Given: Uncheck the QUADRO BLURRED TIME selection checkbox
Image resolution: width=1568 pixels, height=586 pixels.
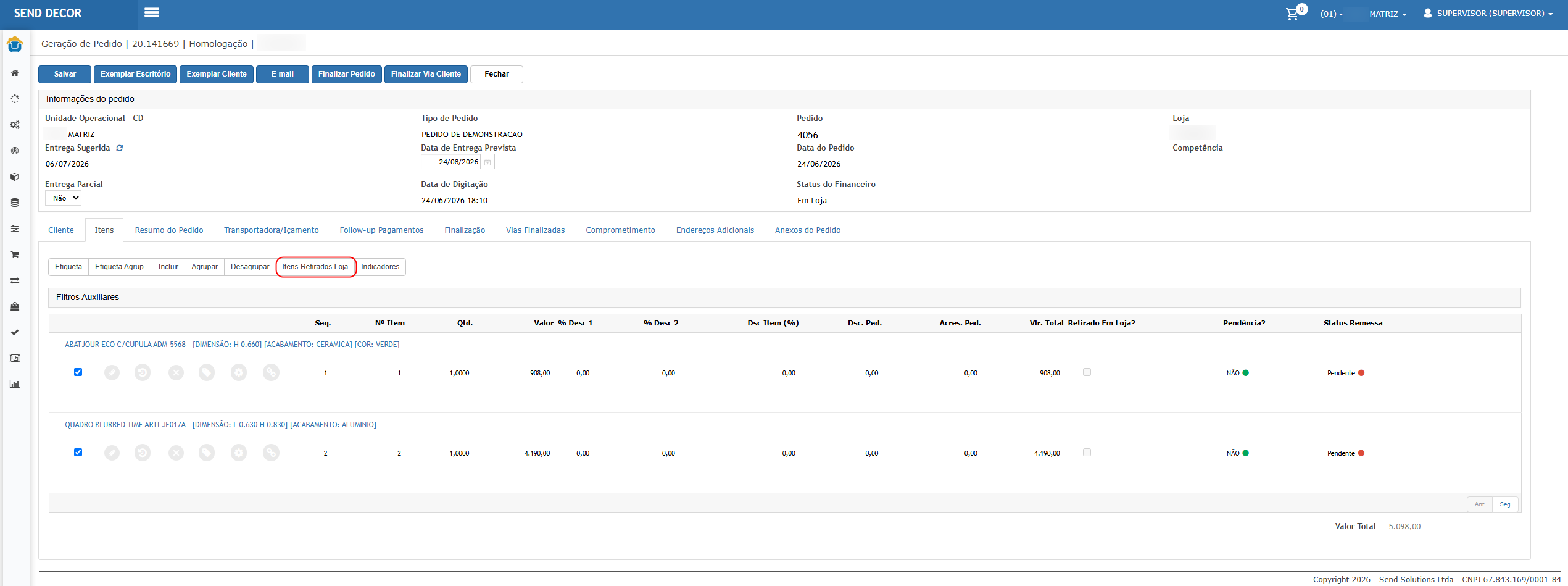Looking at the screenshot, I should tap(78, 452).
